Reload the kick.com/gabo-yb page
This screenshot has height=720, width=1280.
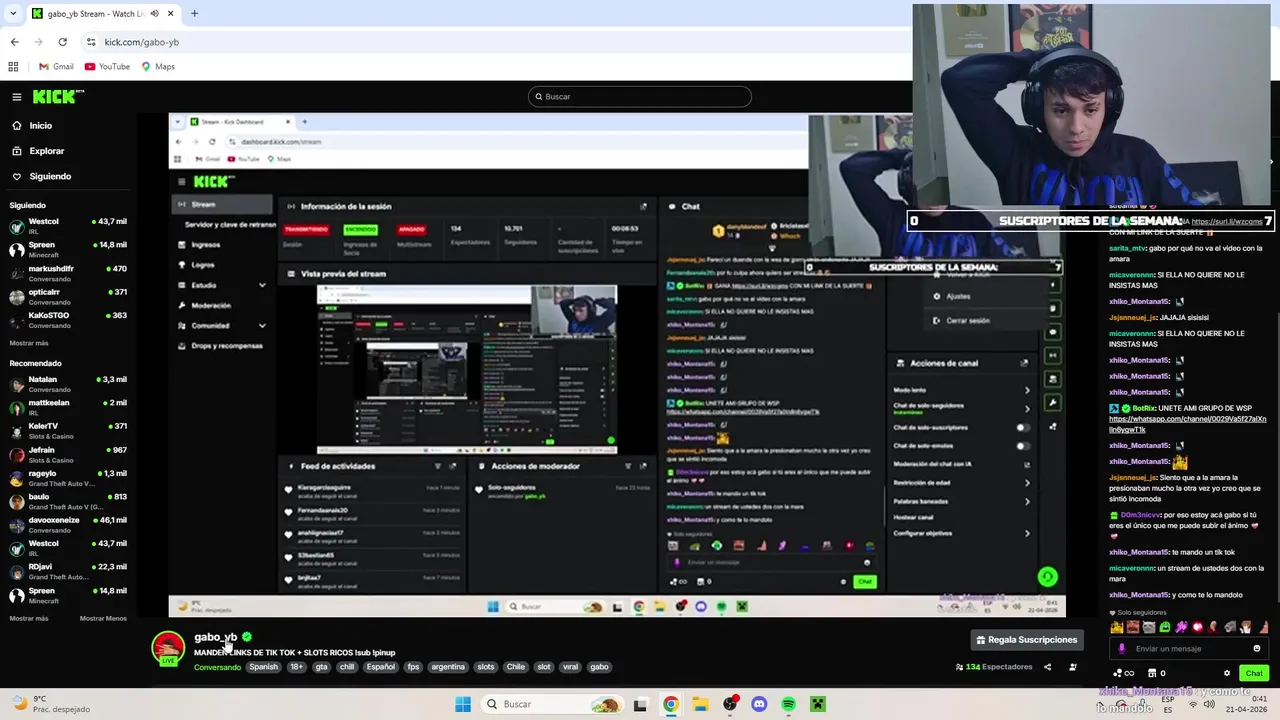[62, 42]
